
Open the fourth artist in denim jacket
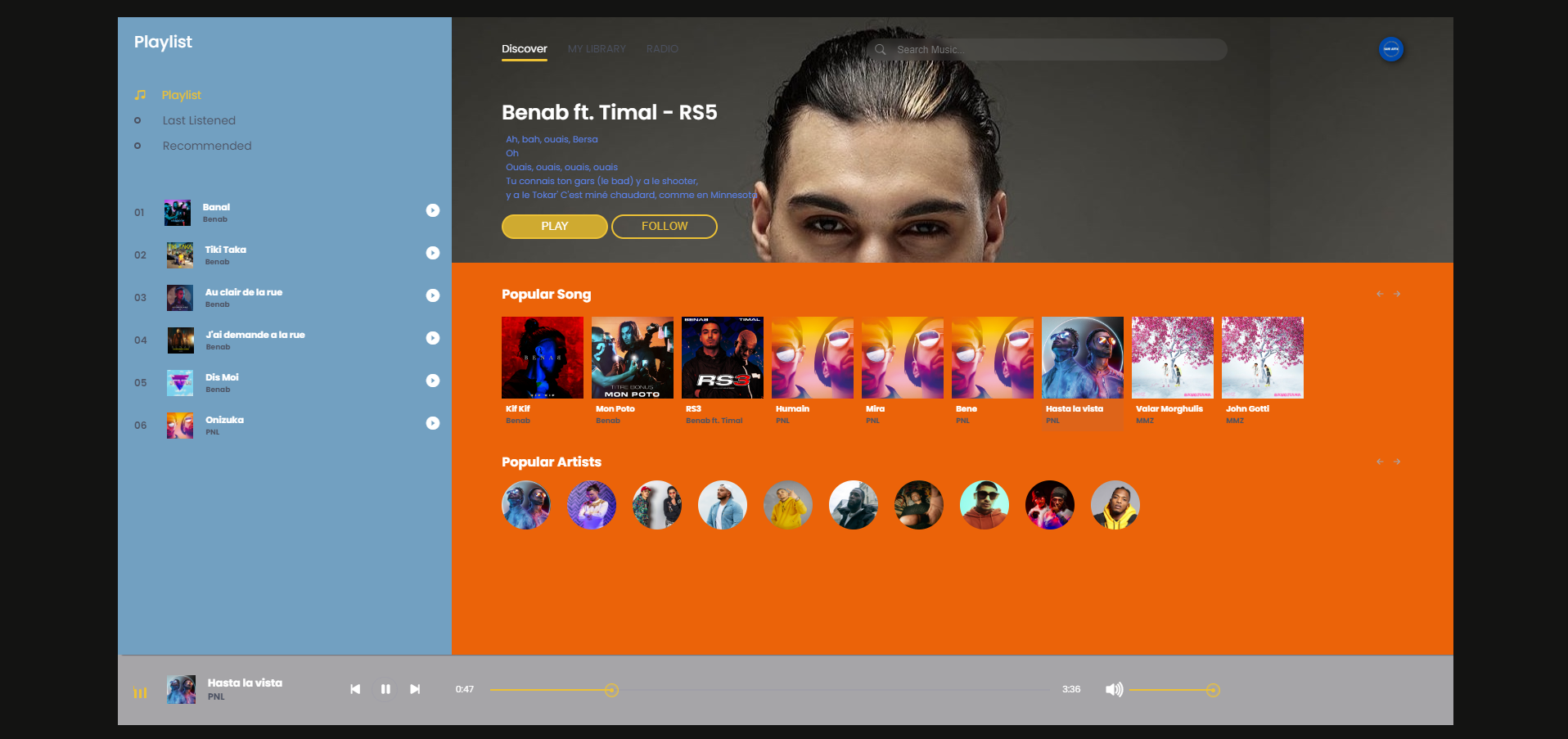[723, 505]
